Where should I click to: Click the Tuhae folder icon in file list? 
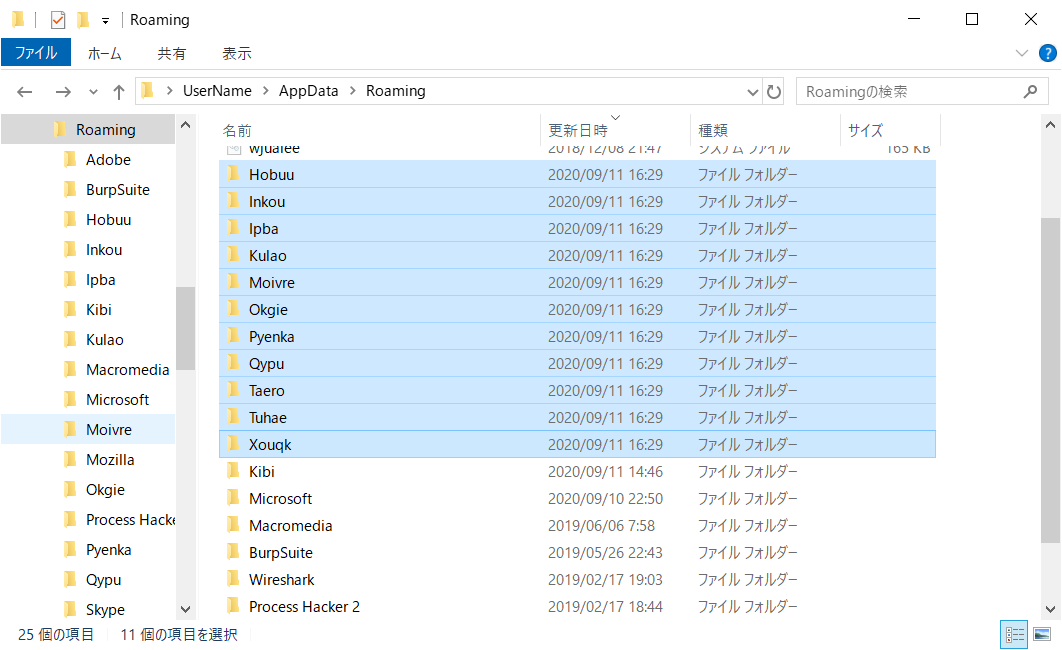tap(233, 417)
